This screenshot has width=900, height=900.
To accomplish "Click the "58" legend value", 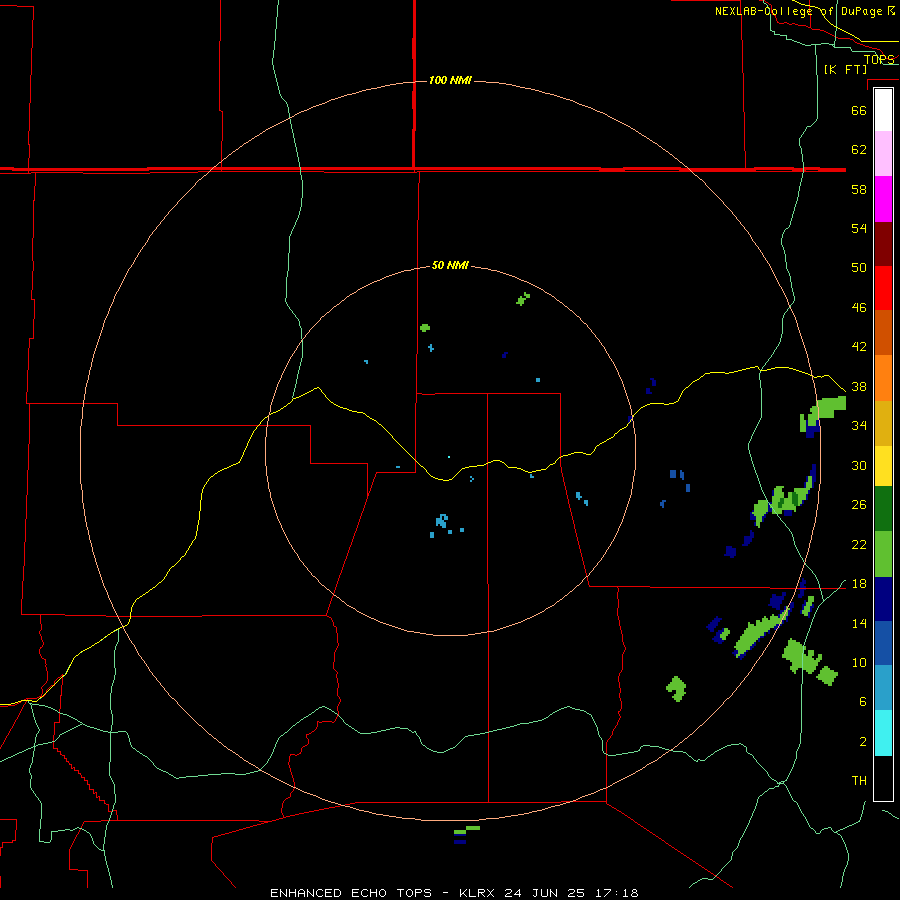I will click(x=859, y=189).
